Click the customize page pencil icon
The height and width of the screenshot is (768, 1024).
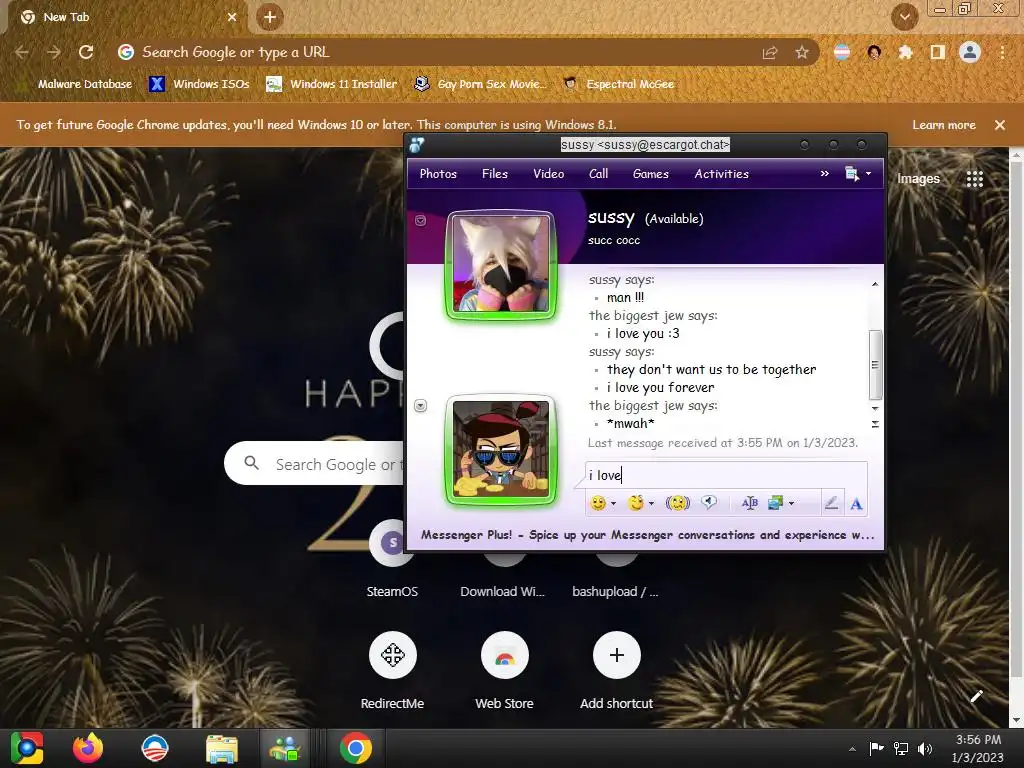pos(976,696)
